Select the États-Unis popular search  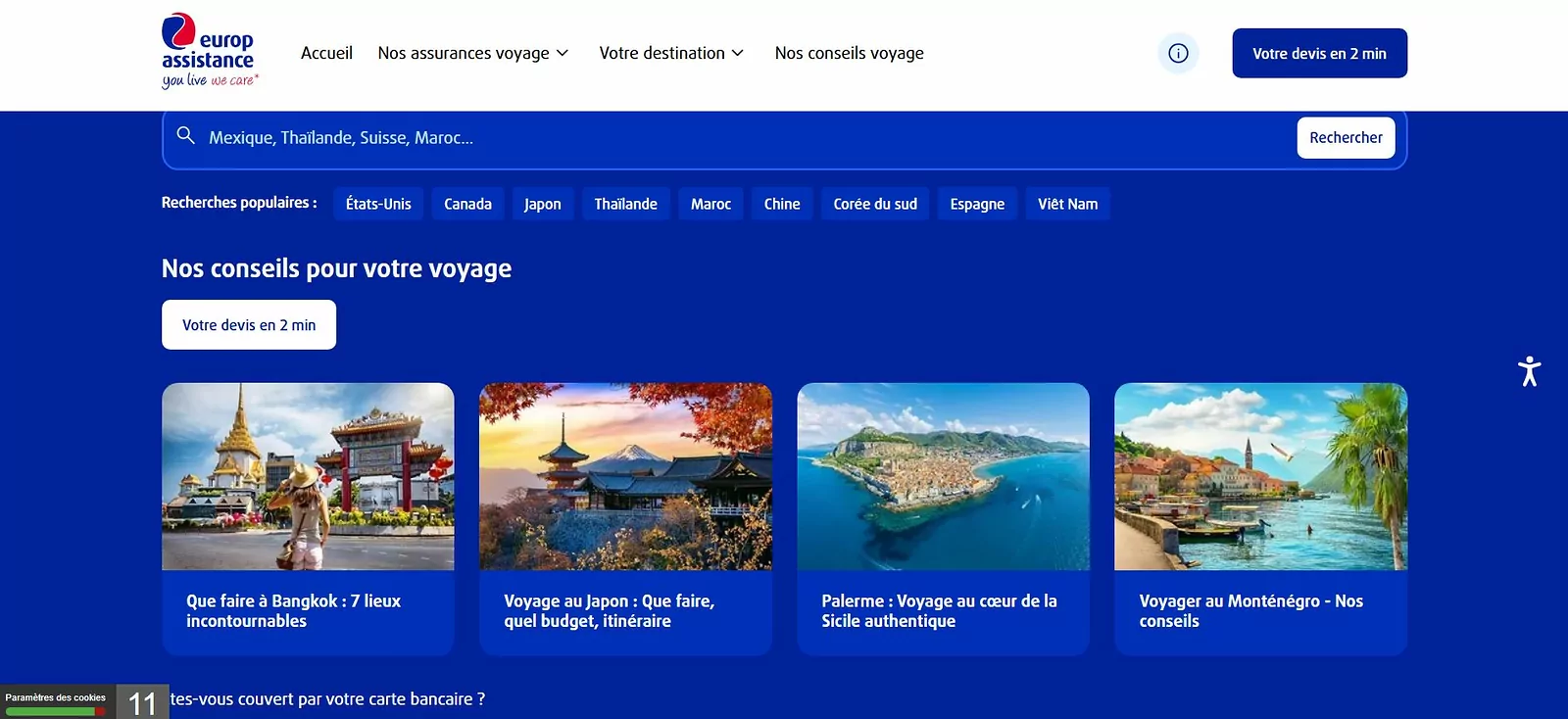point(378,204)
